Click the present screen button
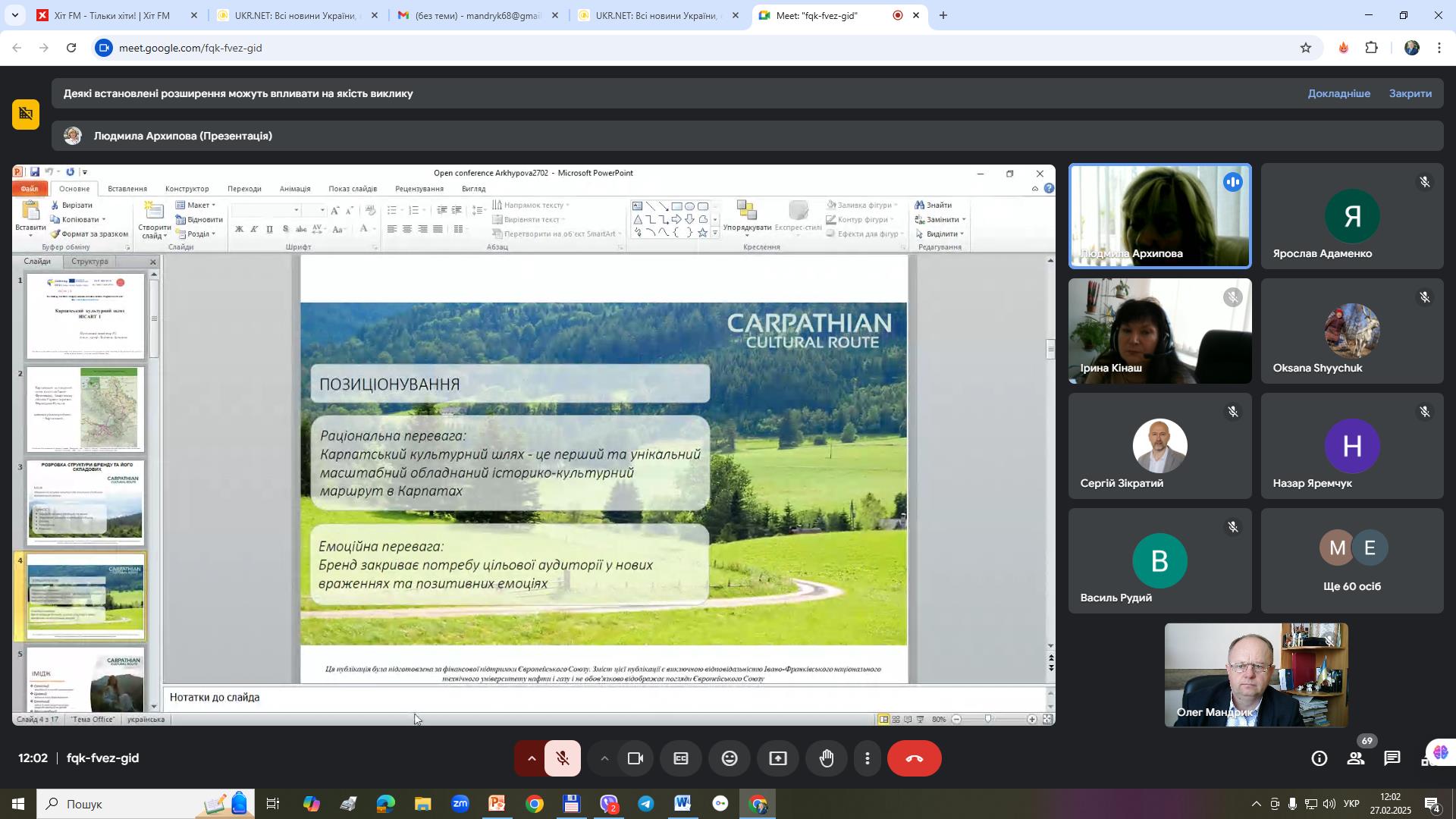 778,759
